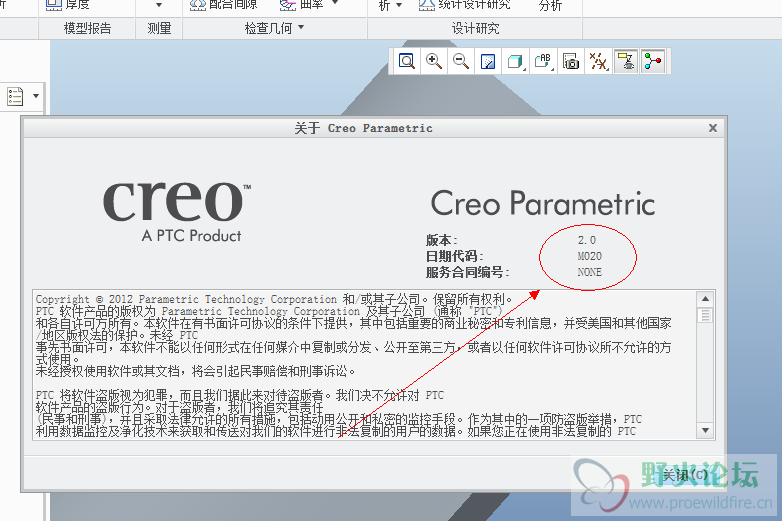Open the 曲率 dropdown arrow

click(335, 3)
